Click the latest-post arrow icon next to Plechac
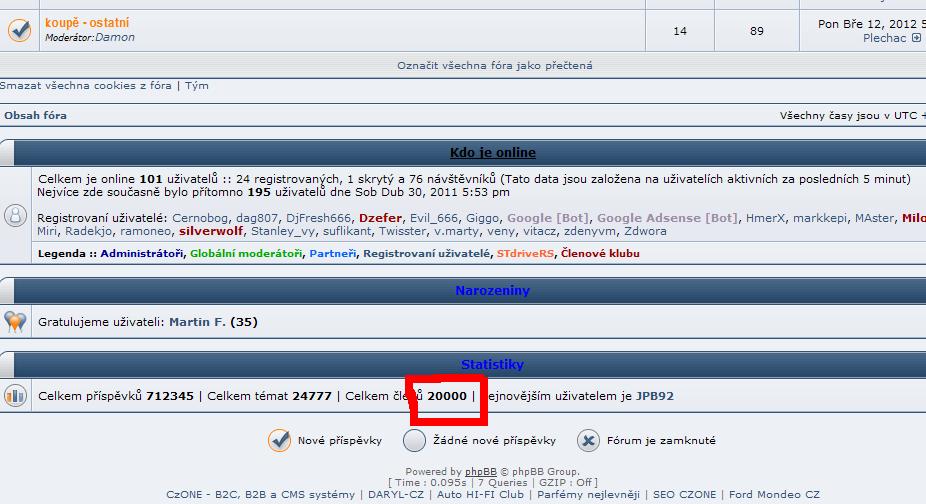The height and width of the screenshot is (504, 926). tap(916, 38)
